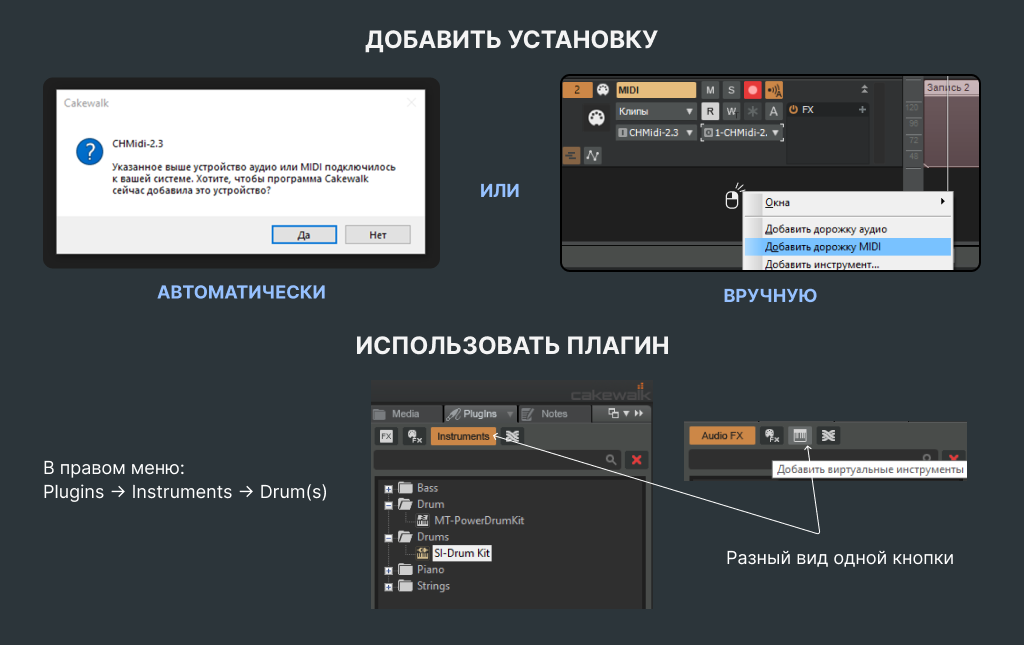Open the 1-CHMidi-2. output dropdown

tap(742, 133)
